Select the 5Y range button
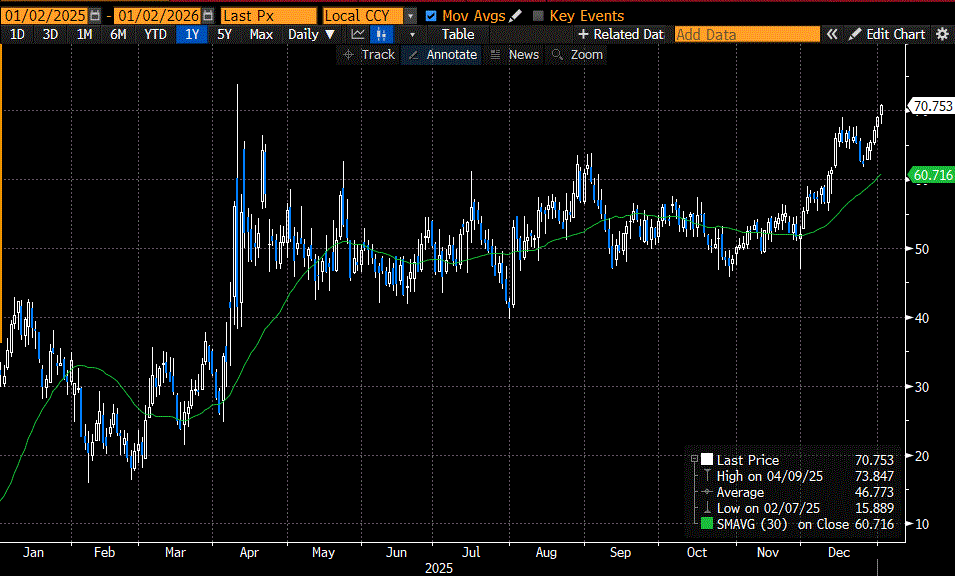Screen dimensions: 955x576 click(x=224, y=34)
